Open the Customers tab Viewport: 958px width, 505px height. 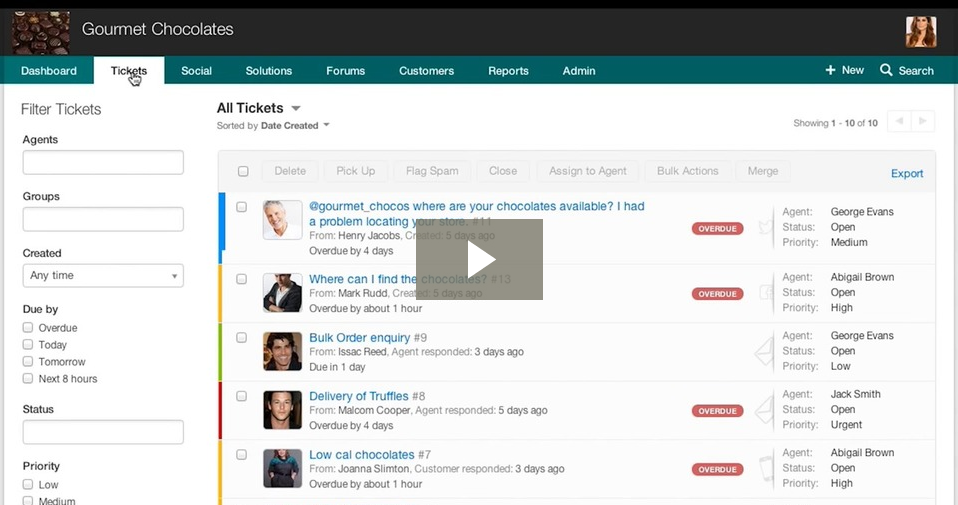coord(426,71)
